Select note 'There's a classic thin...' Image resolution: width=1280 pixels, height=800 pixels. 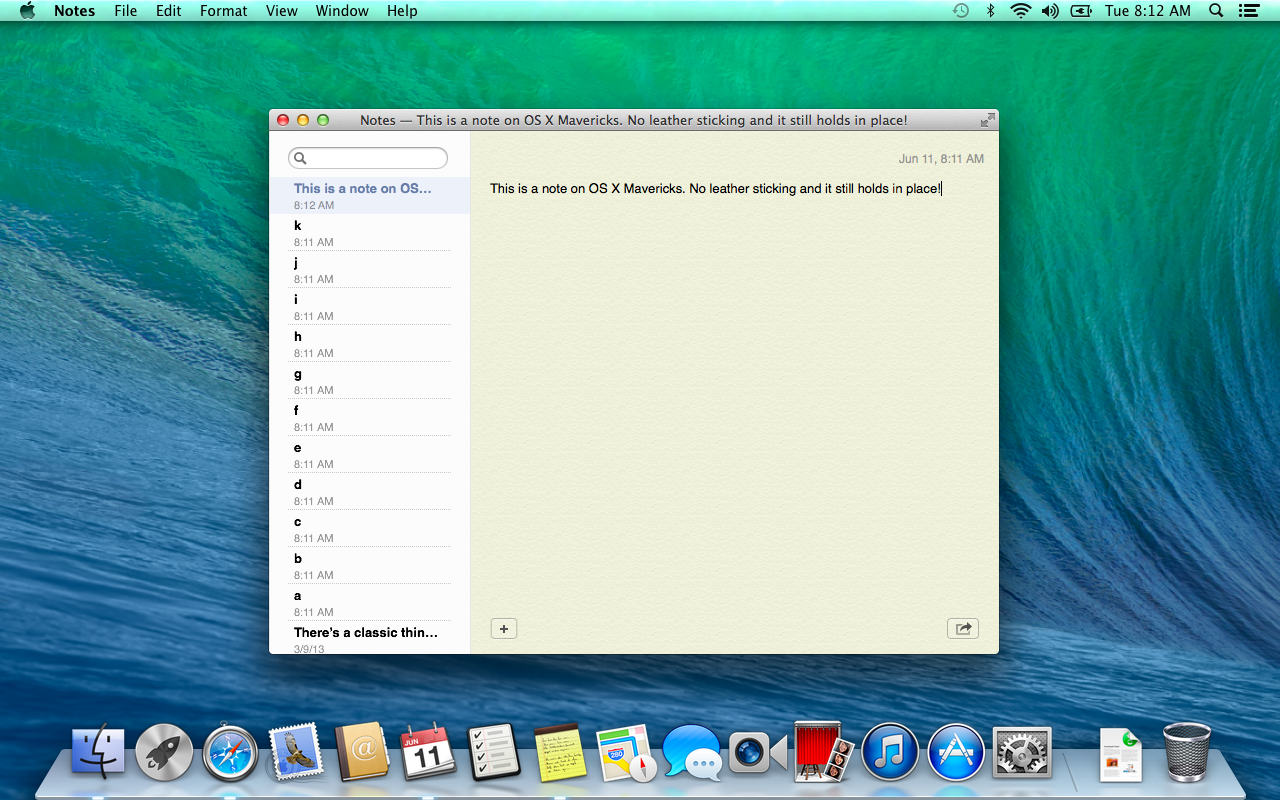(x=370, y=638)
